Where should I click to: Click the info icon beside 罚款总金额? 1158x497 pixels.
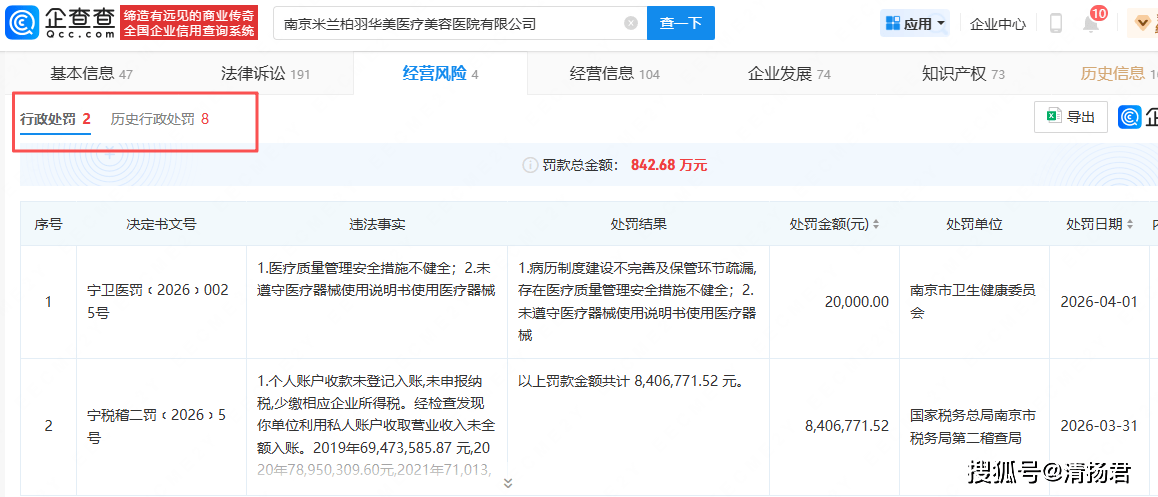[530, 165]
